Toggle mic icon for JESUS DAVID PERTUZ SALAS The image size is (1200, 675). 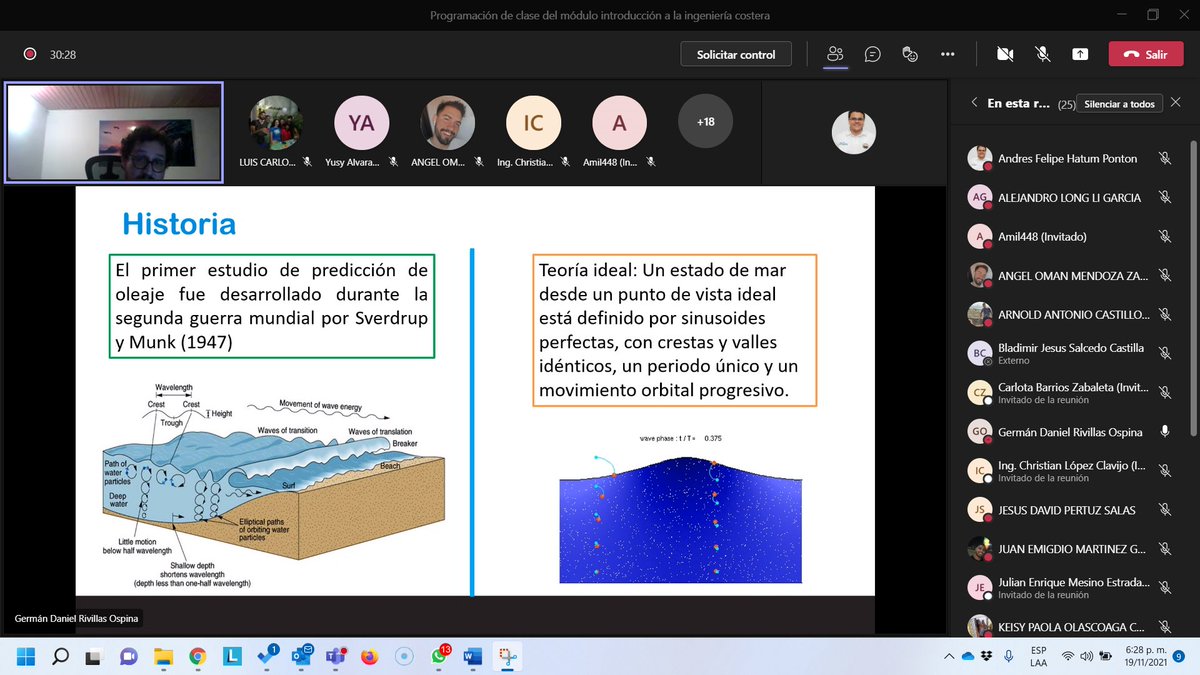coord(1165,510)
